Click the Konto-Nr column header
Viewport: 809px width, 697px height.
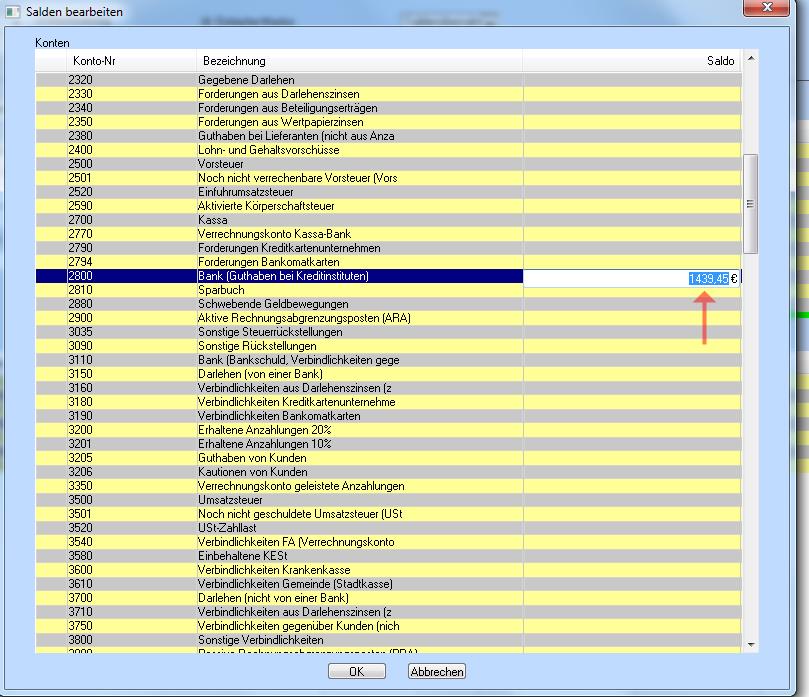pos(94,61)
